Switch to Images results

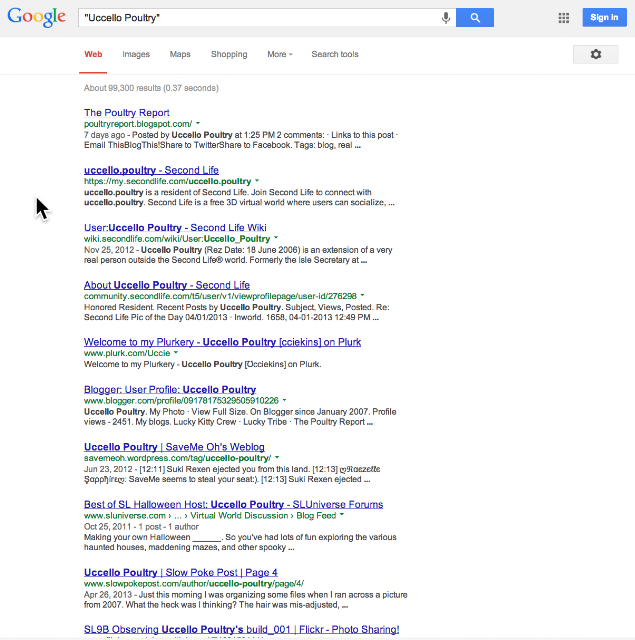pos(136,54)
